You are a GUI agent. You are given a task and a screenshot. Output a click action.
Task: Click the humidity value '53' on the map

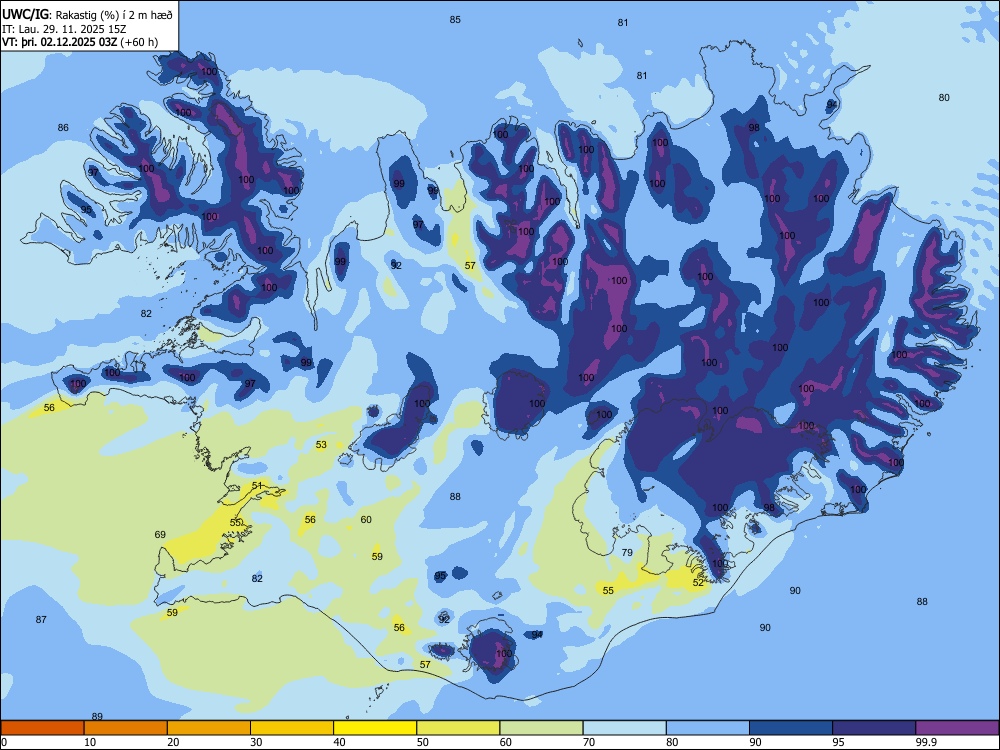(x=321, y=445)
